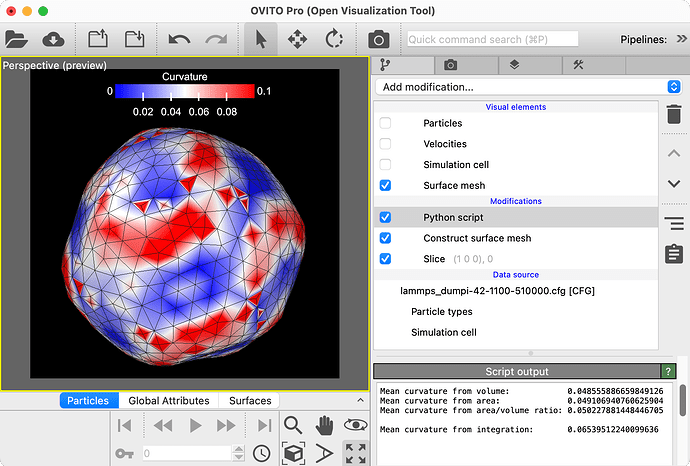Image resolution: width=690 pixels, height=466 pixels.
Task: Uncheck the Construct surface mesh modifier
Action: 385,238
